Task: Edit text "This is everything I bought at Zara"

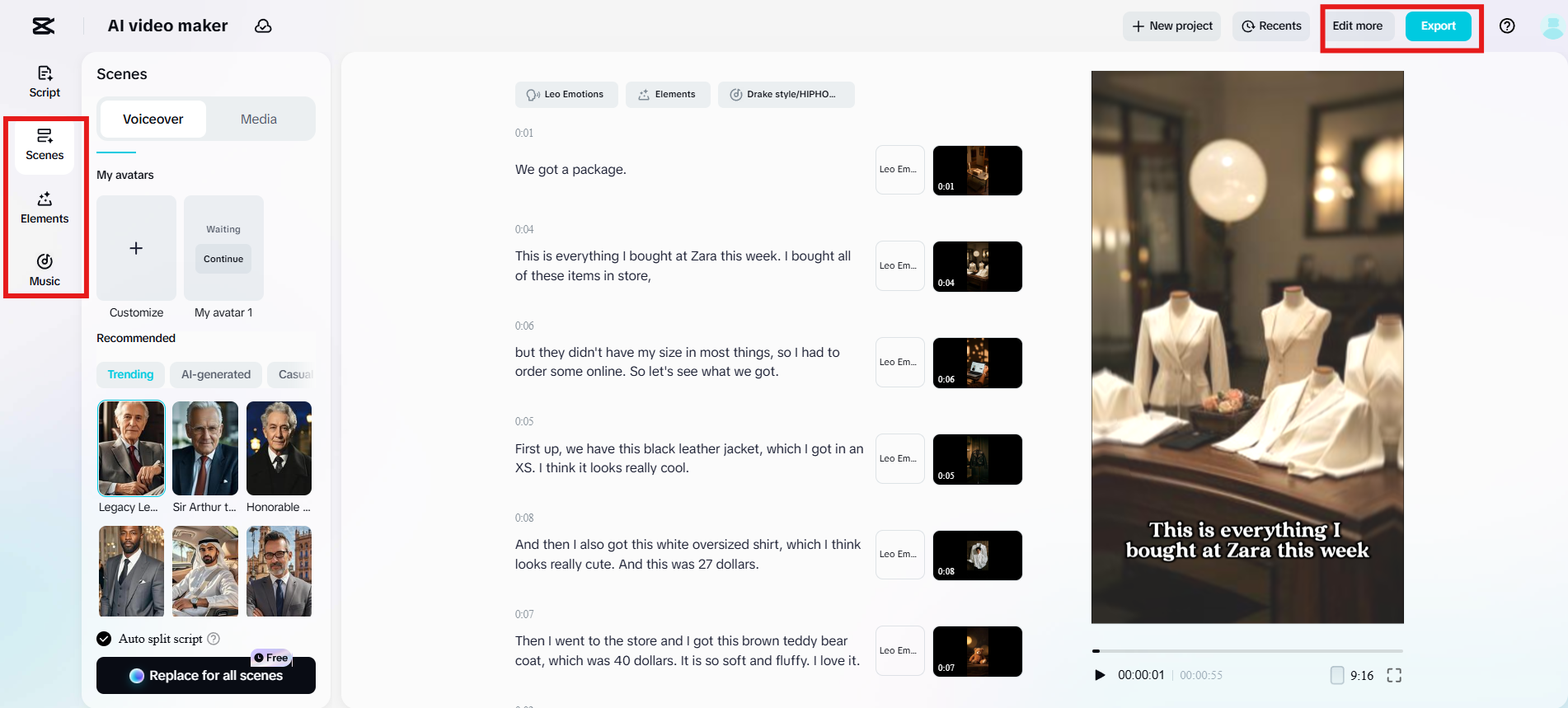Action: pyautogui.click(x=683, y=266)
